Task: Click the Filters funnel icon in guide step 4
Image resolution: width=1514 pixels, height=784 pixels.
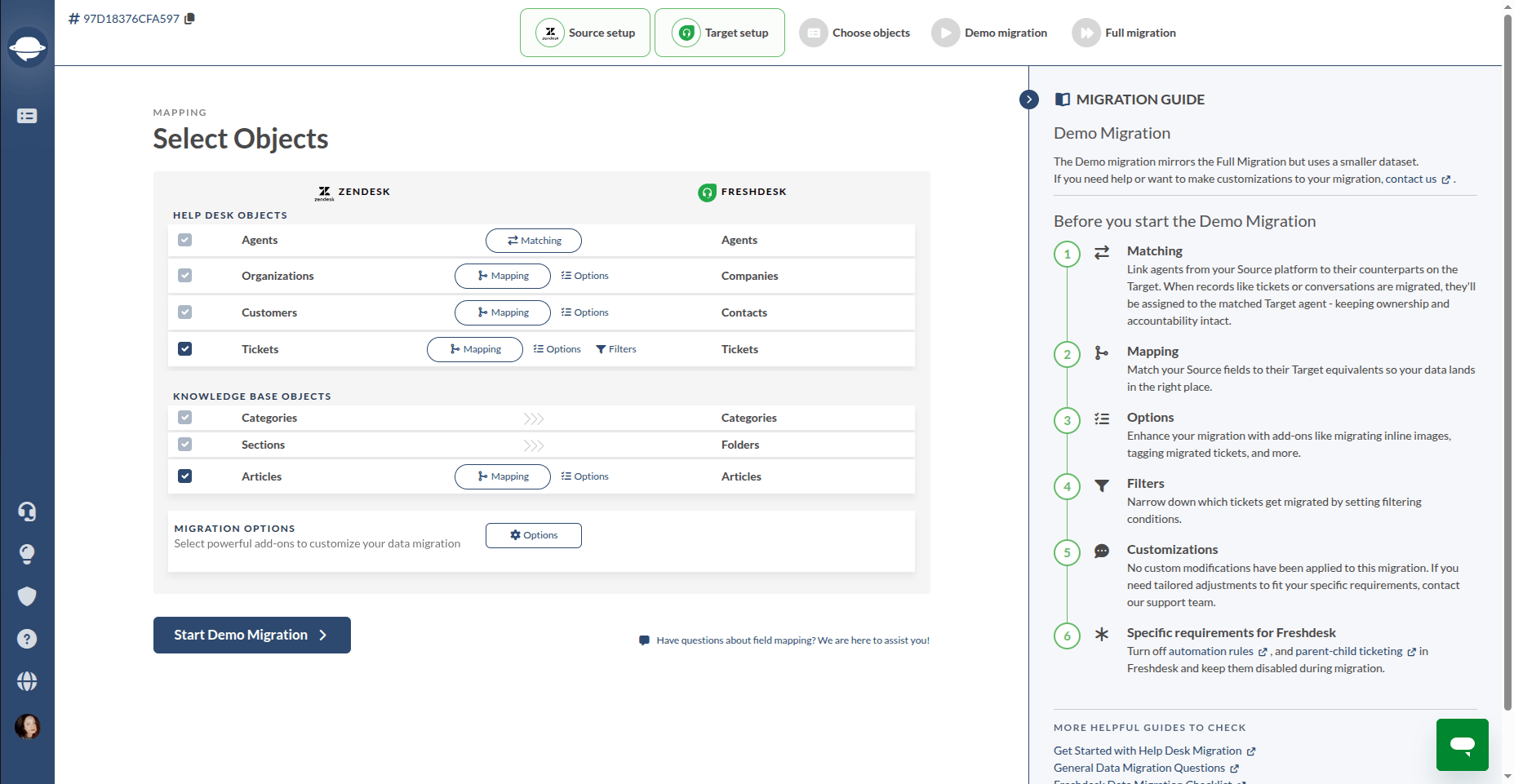Action: 1102,485
